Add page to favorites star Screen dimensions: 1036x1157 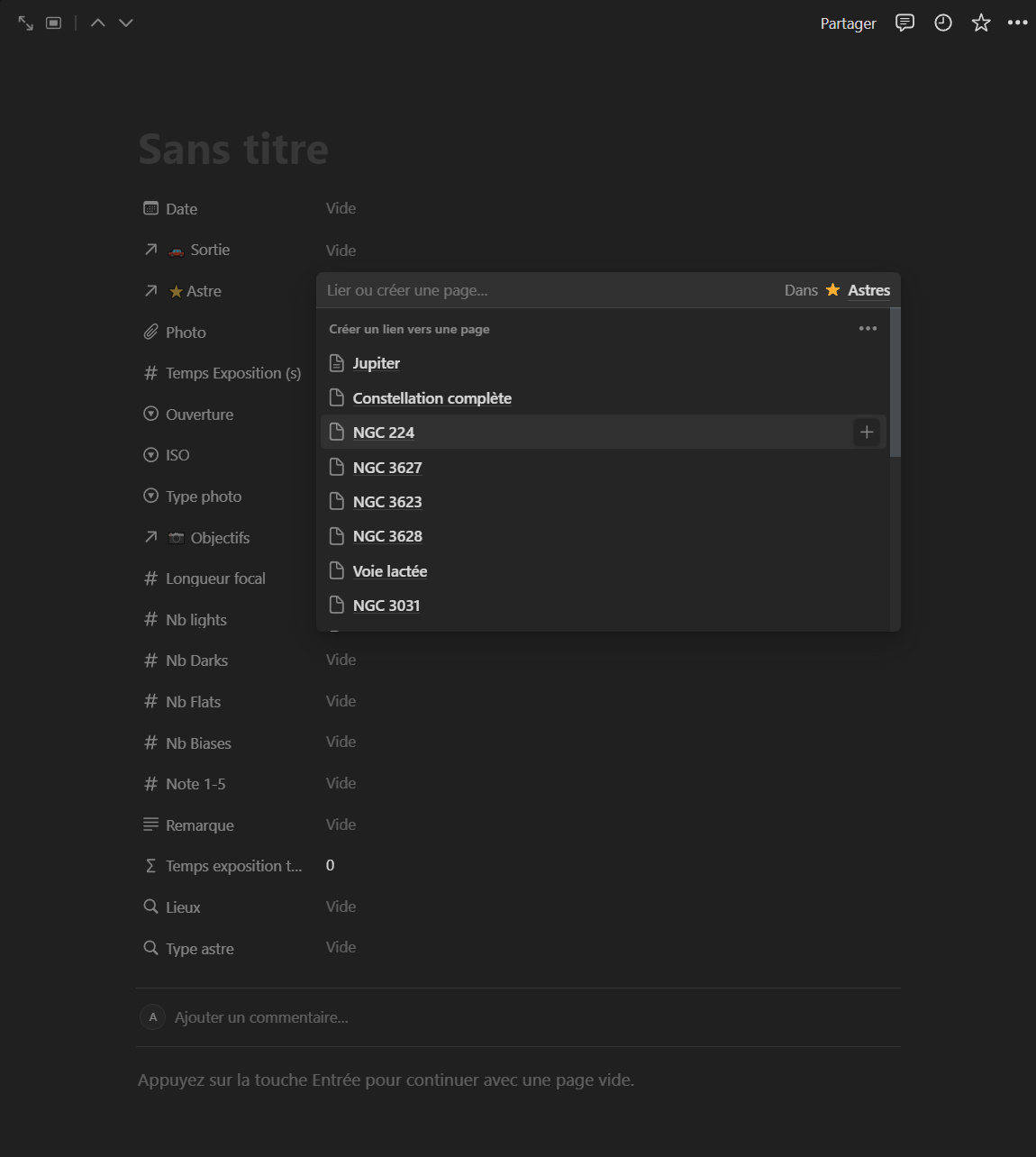point(981,23)
